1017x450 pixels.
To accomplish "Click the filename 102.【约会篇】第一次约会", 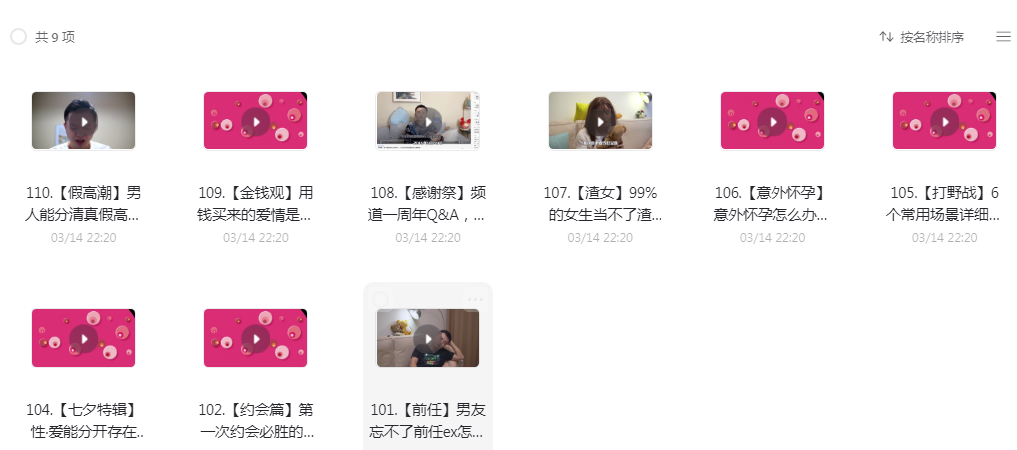I will tap(256, 421).
